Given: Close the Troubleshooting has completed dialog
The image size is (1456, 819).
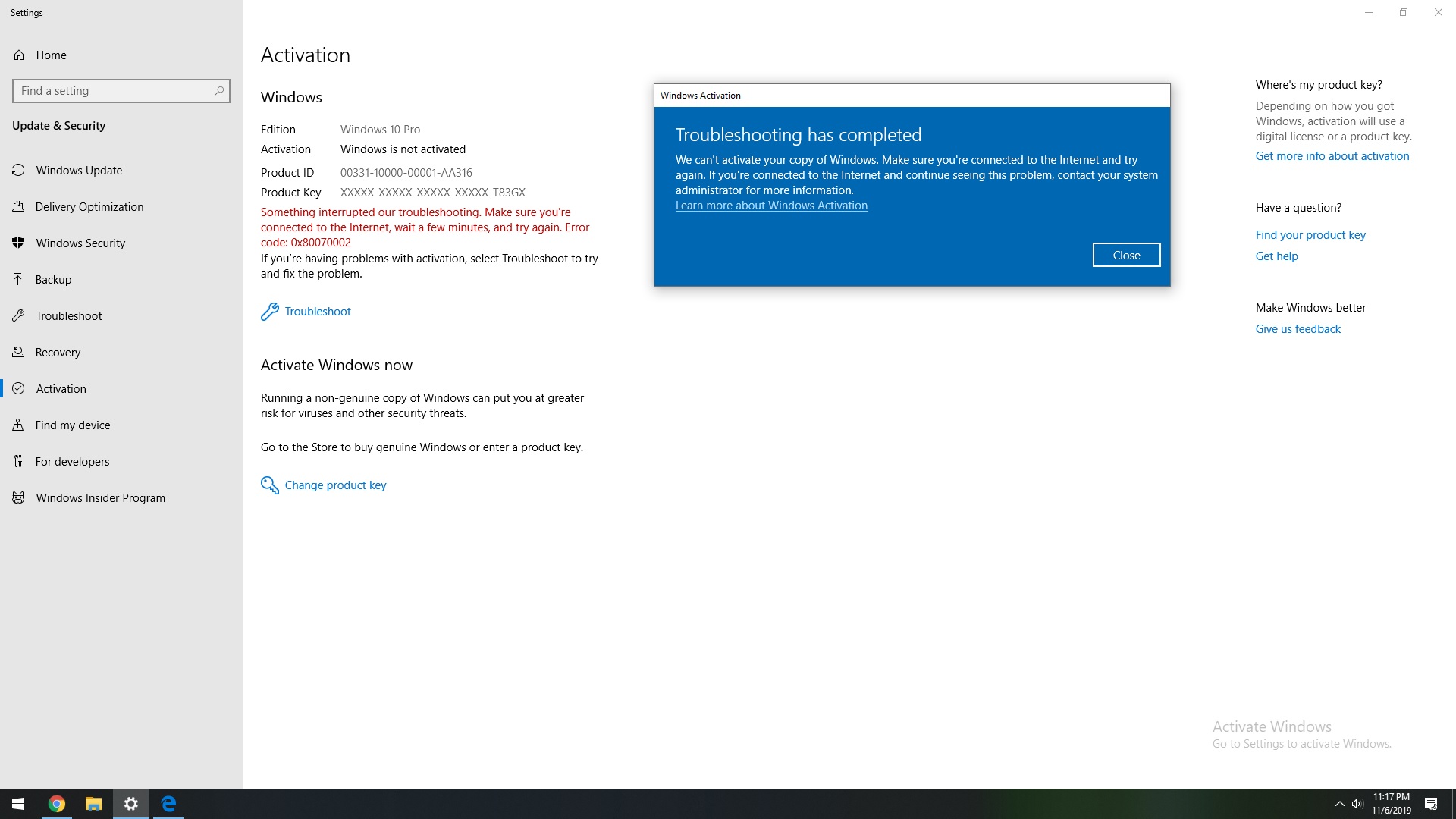Looking at the screenshot, I should click(1126, 256).
